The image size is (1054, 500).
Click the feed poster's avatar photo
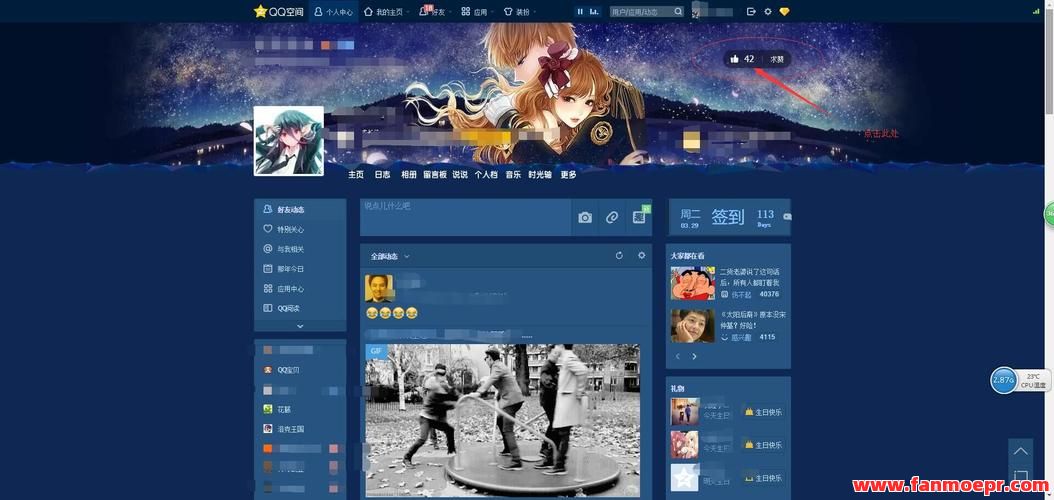click(x=379, y=288)
